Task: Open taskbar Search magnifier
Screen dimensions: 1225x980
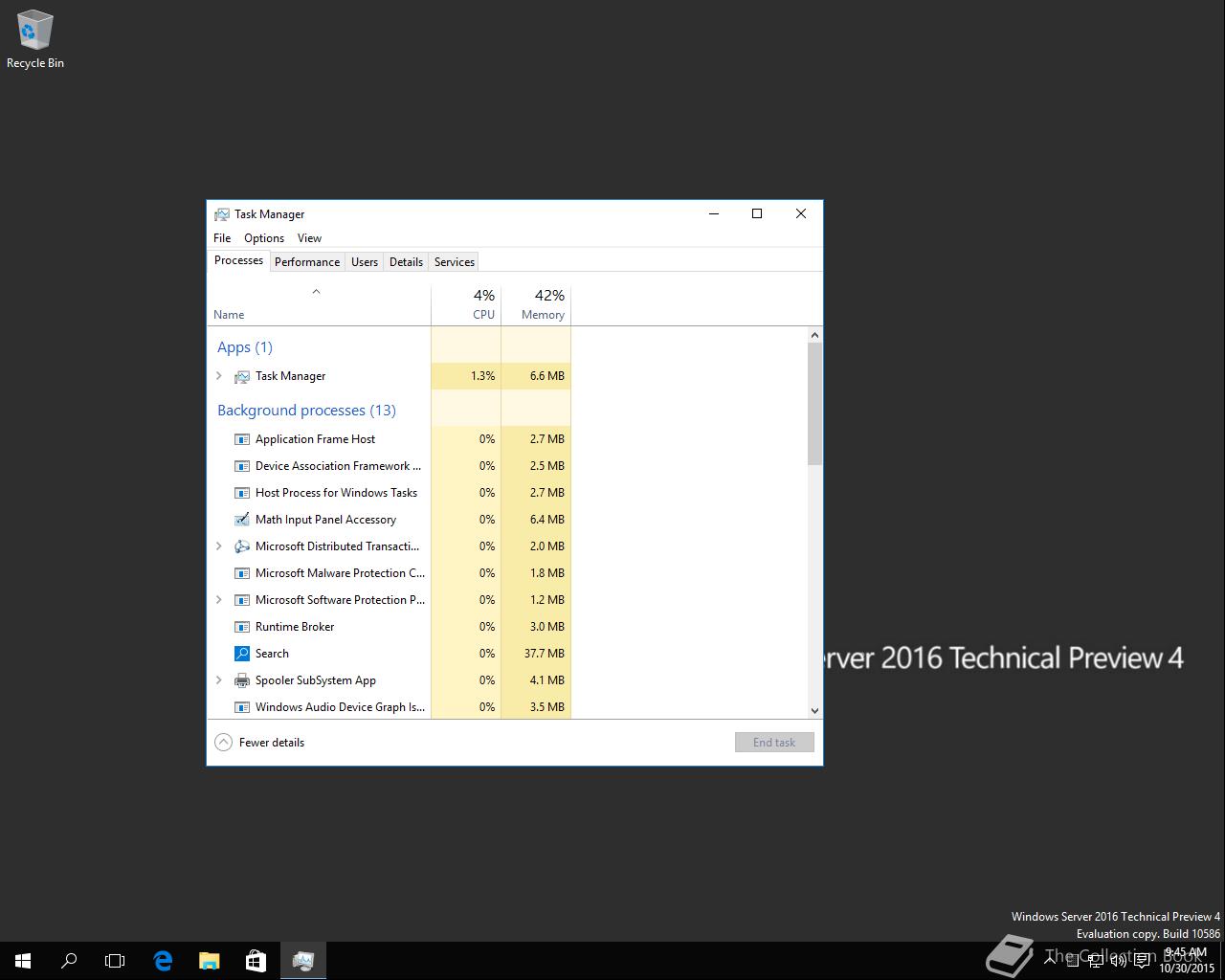Action: [x=69, y=961]
